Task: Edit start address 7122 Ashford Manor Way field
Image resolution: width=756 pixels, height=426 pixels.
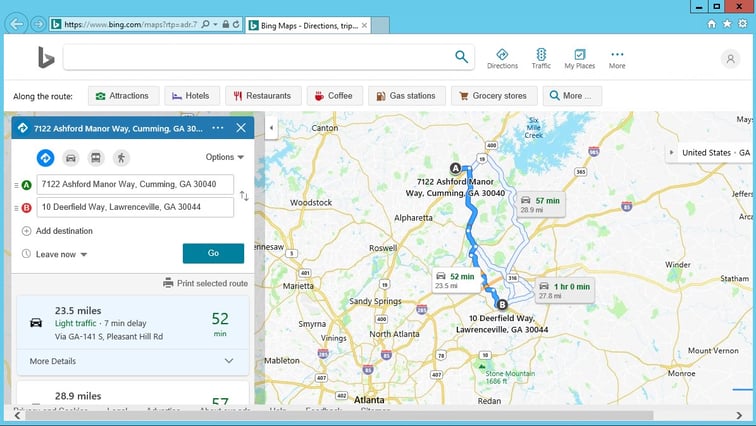Action: [135, 184]
